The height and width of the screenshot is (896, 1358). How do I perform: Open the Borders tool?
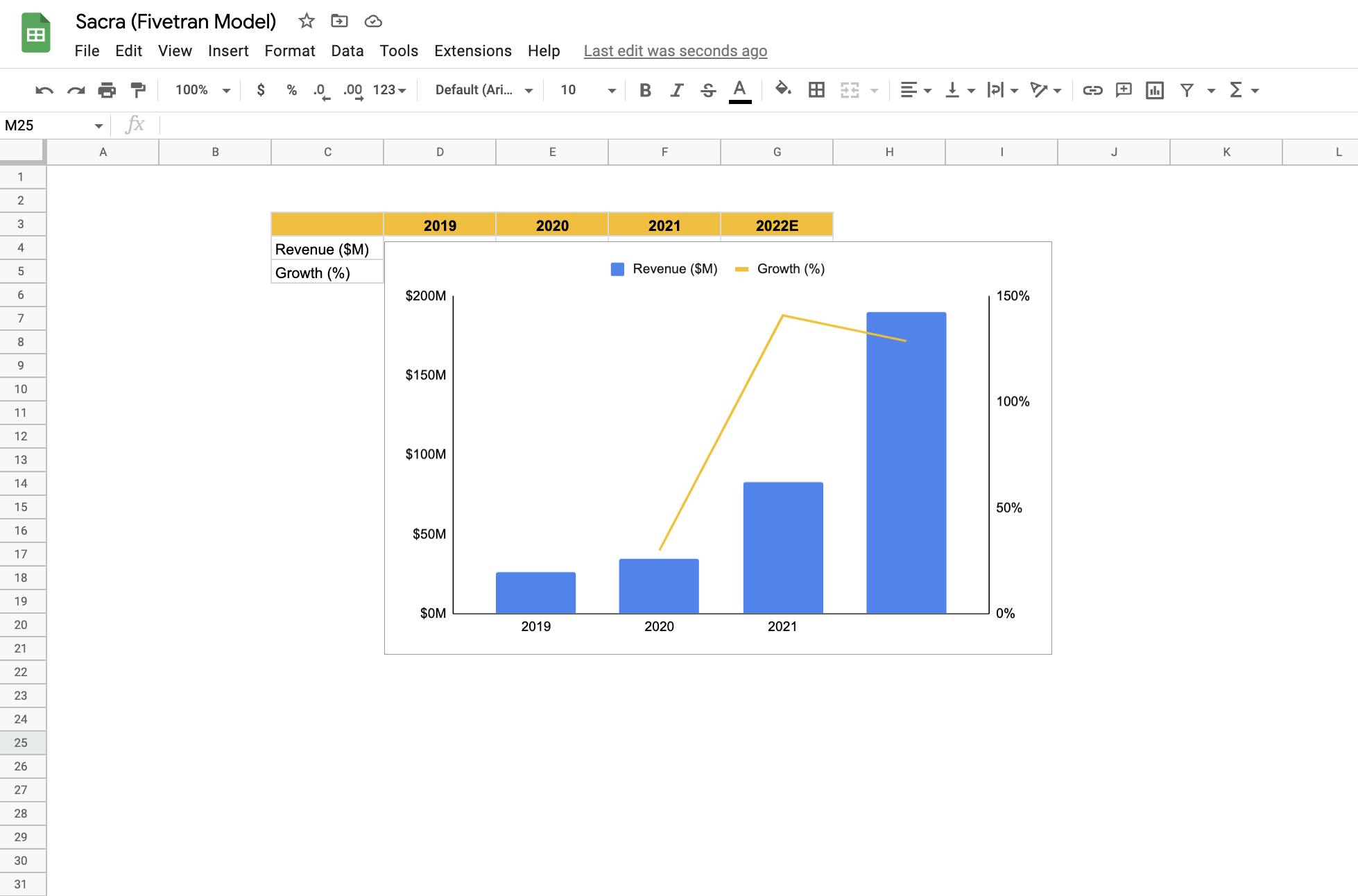(816, 90)
